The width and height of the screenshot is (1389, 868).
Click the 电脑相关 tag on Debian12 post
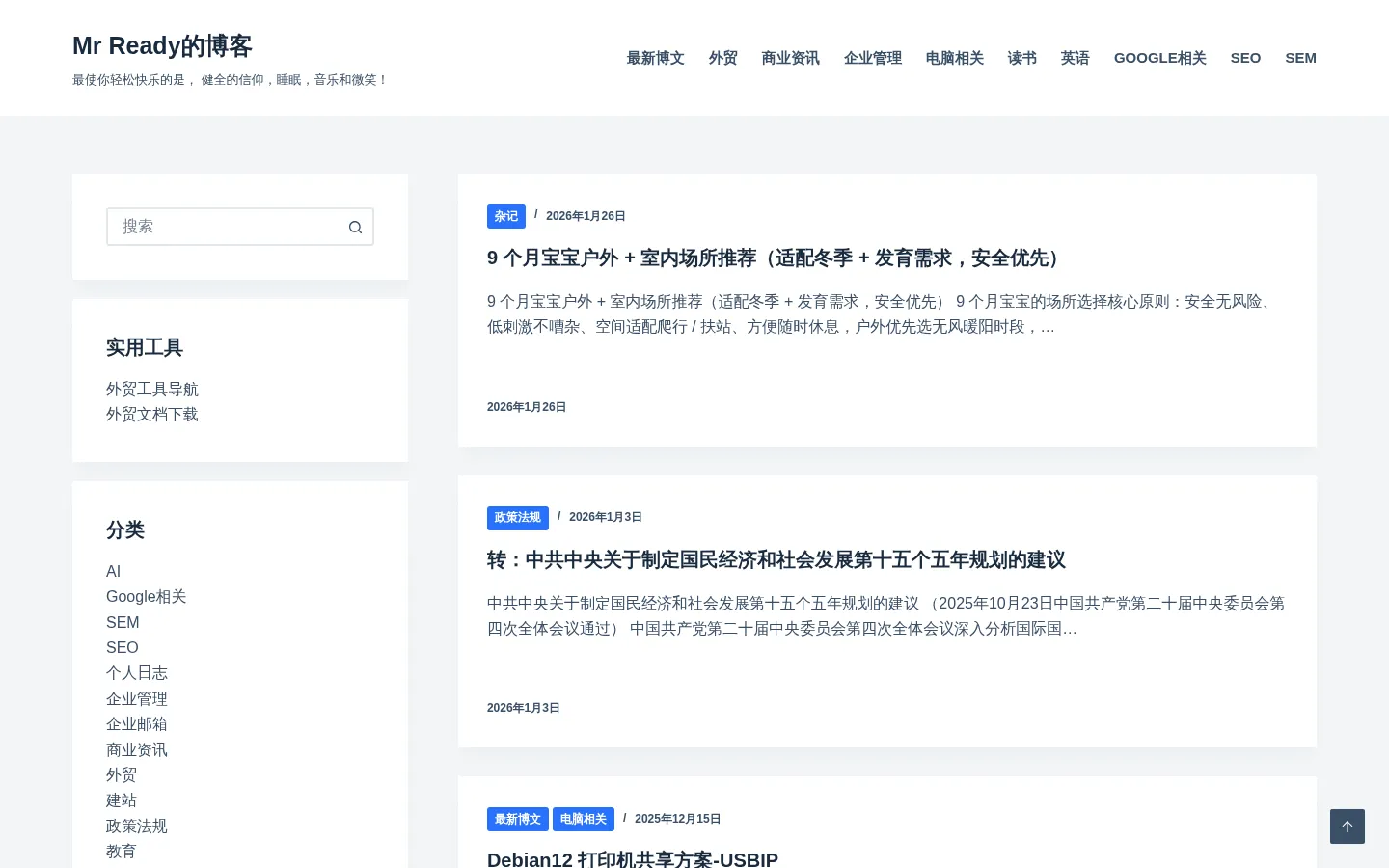tap(584, 819)
